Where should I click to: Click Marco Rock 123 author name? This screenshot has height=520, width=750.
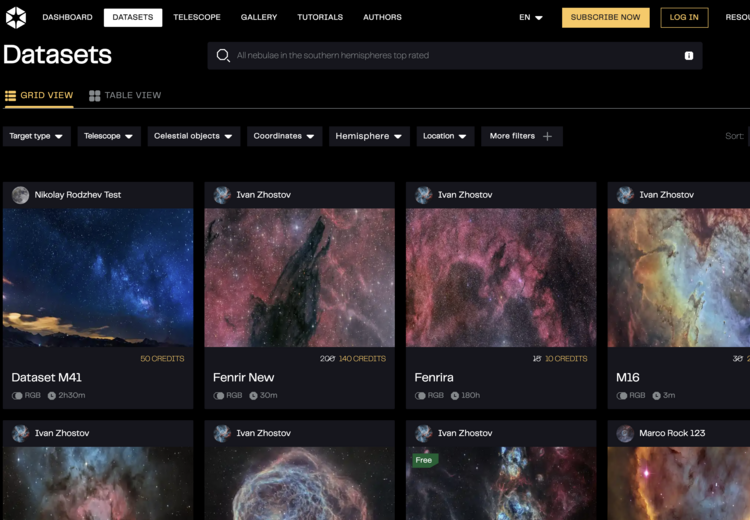pyautogui.click(x=672, y=433)
